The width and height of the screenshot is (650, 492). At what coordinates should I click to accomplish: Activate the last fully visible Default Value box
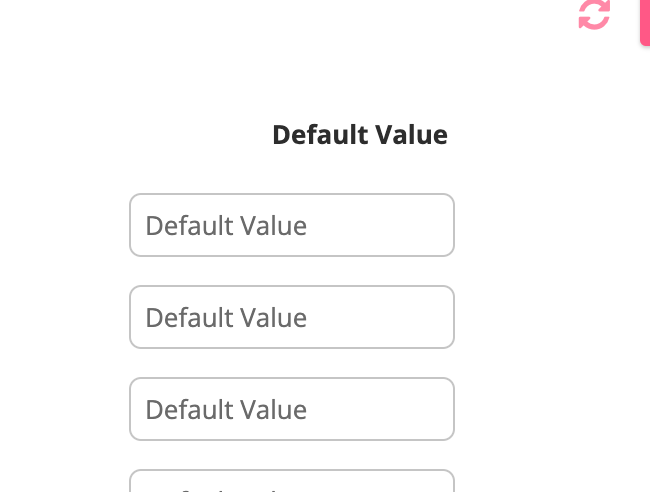coord(292,409)
